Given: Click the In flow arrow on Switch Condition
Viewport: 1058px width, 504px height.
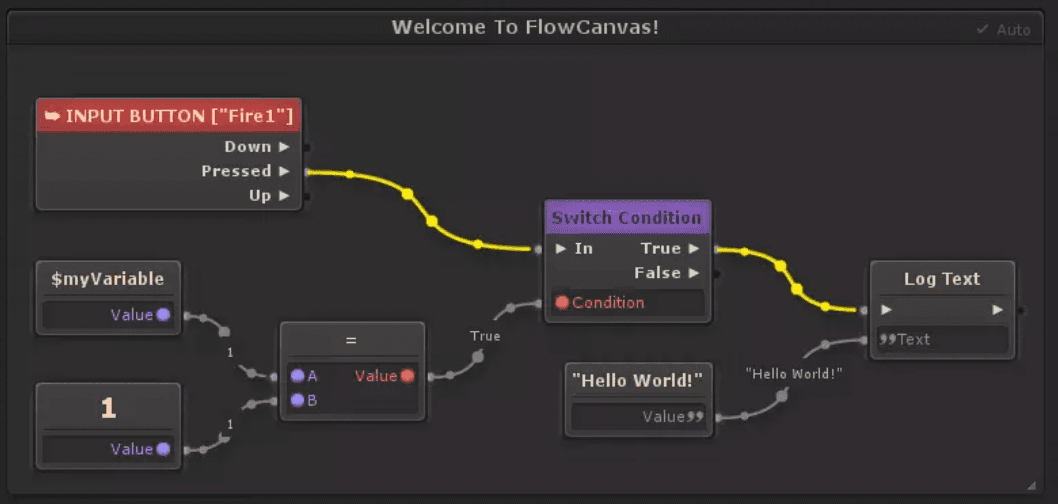Looking at the screenshot, I should (561, 248).
